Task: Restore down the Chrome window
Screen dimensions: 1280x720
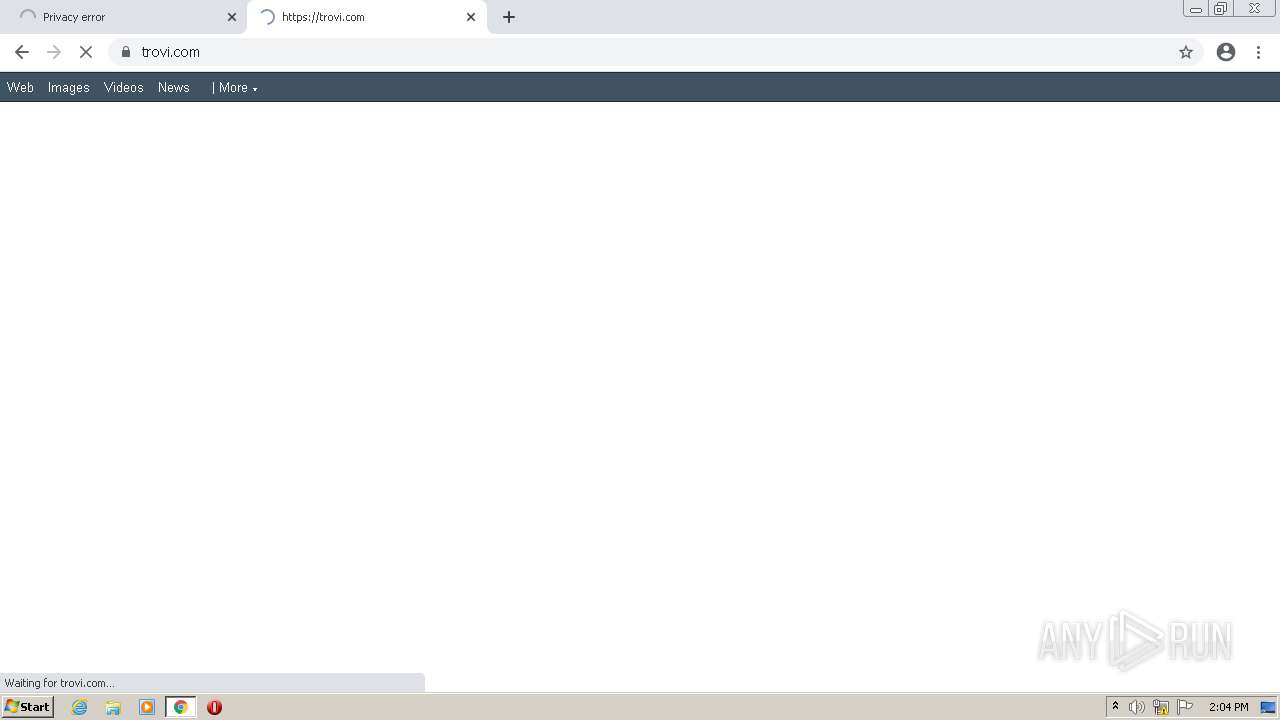Action: point(1221,9)
